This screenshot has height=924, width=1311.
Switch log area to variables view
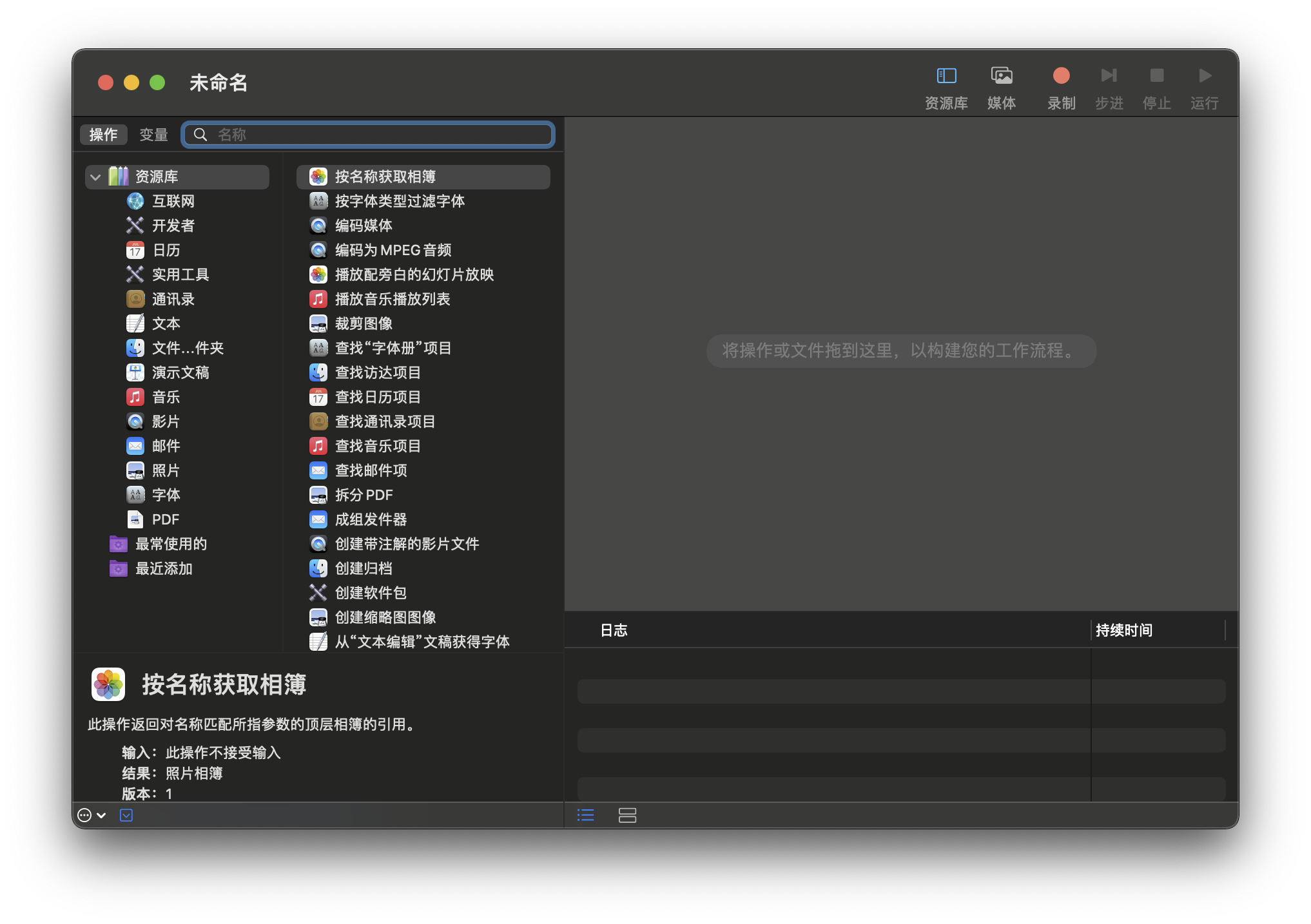627,815
